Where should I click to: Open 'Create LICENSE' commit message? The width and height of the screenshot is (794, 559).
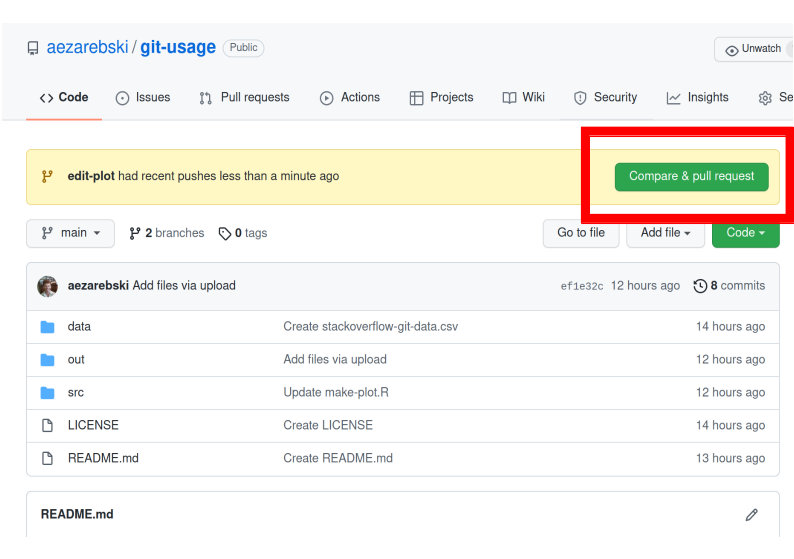coord(328,425)
